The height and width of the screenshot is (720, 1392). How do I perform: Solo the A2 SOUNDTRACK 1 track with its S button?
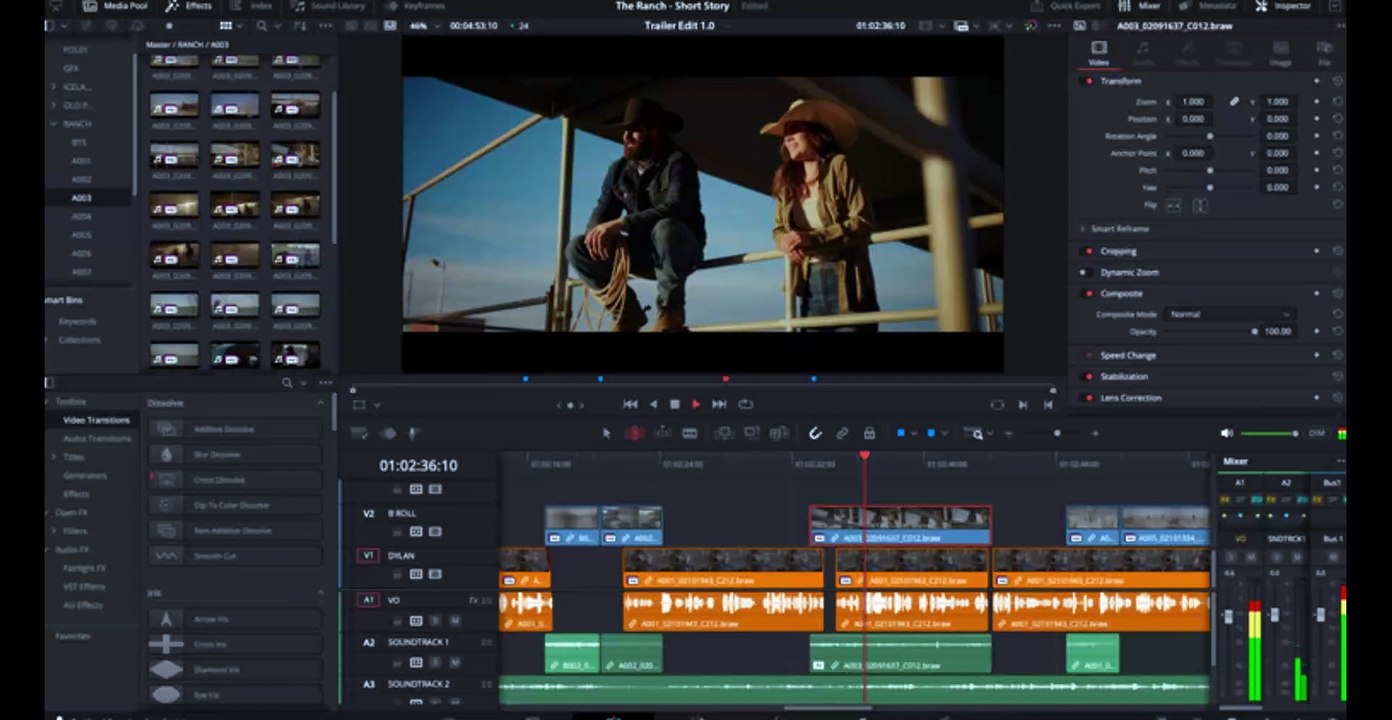435,662
